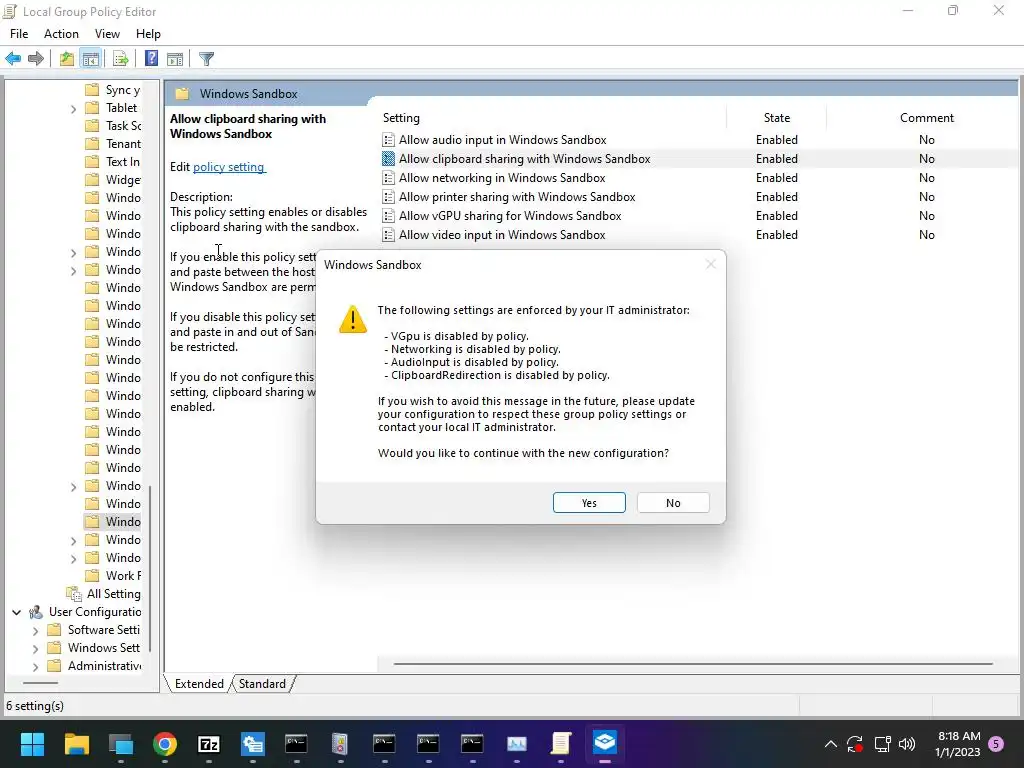The height and width of the screenshot is (768, 1024).
Task: Go up one level with folder arrow icon
Action: (x=66, y=59)
